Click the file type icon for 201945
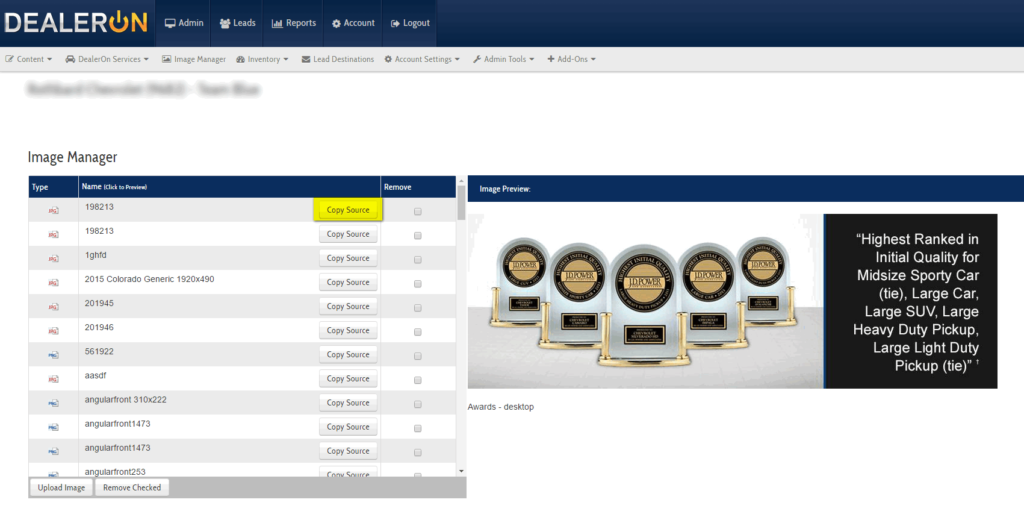Viewport: 1024px width, 523px height. pos(54,307)
